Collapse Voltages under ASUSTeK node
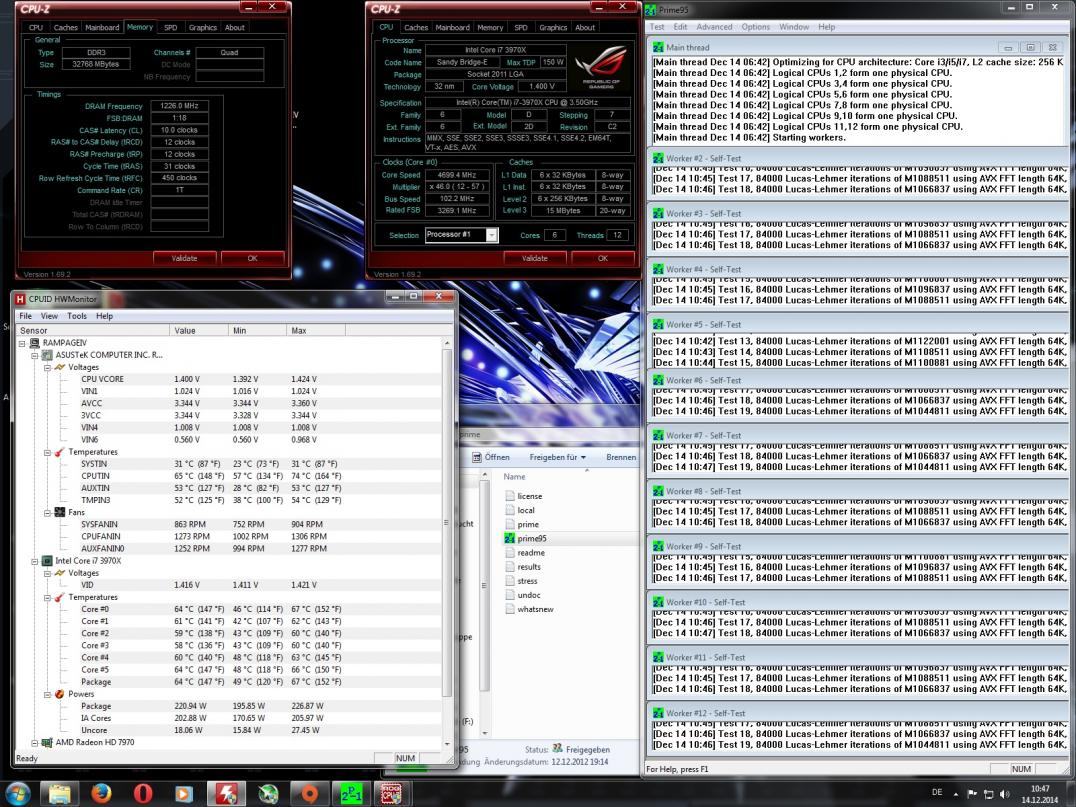This screenshot has height=807, width=1076. point(47,368)
